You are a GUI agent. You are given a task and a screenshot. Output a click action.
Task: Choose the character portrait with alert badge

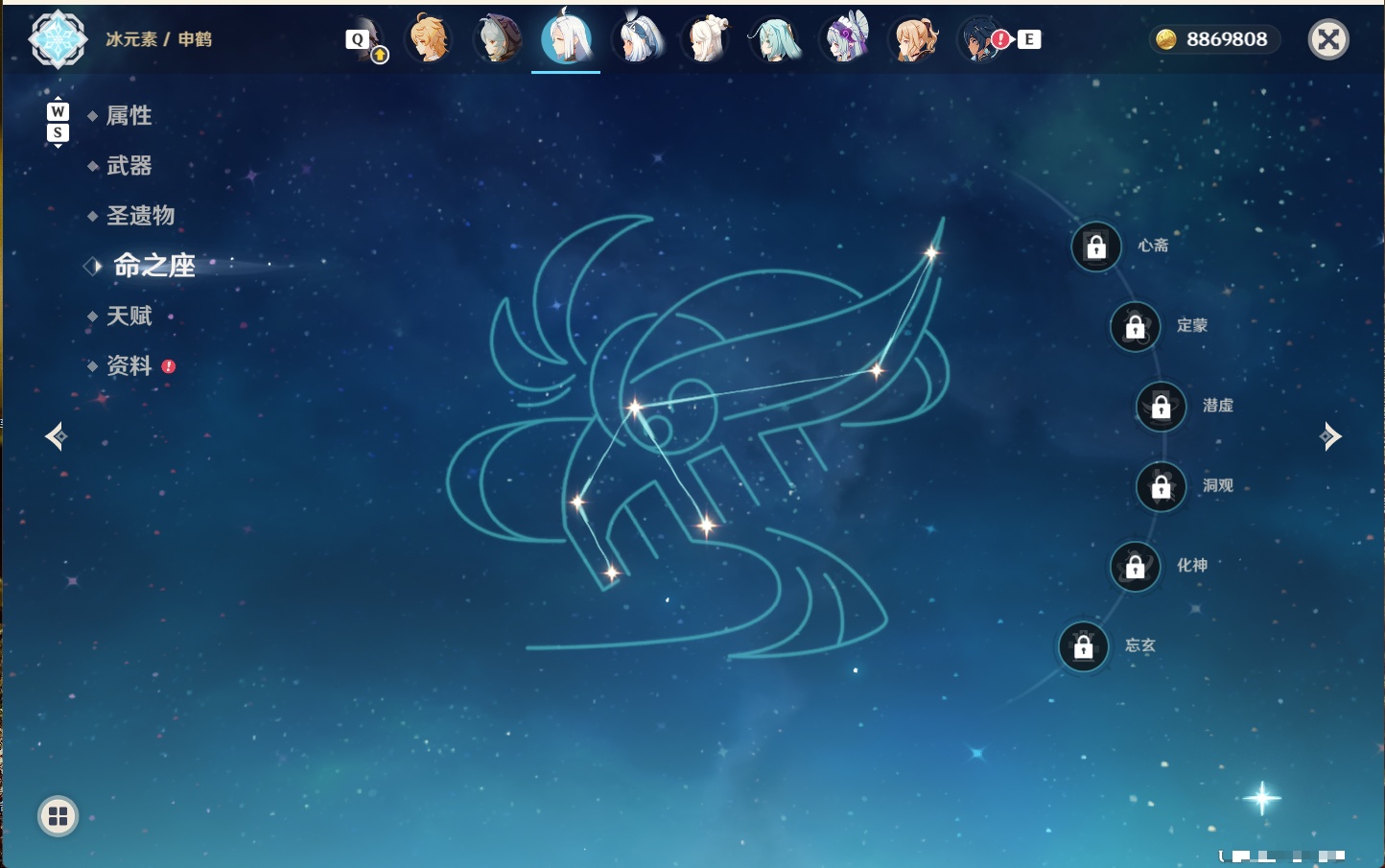pos(981,39)
